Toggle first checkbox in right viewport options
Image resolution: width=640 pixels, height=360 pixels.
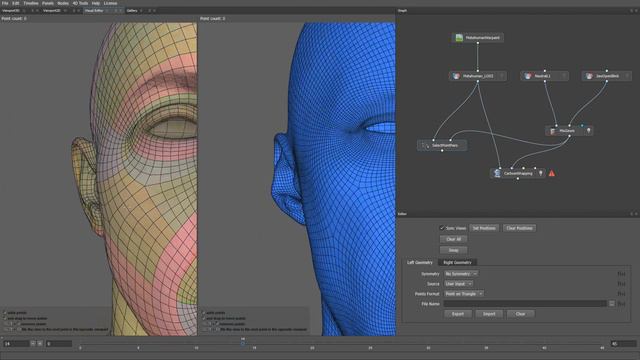point(204,313)
